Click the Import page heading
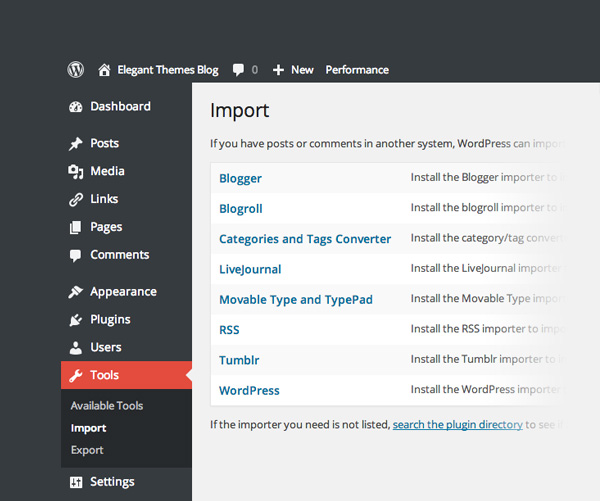Image resolution: width=600 pixels, height=501 pixels. pyautogui.click(x=240, y=111)
